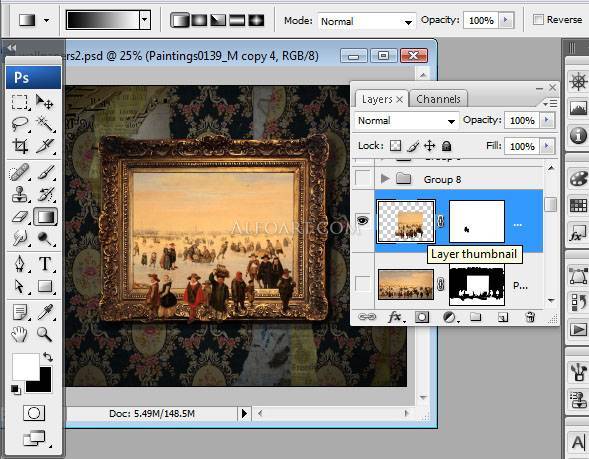Choose Linear Gradient style
Viewport: 589px width, 459px height.
tap(180, 20)
